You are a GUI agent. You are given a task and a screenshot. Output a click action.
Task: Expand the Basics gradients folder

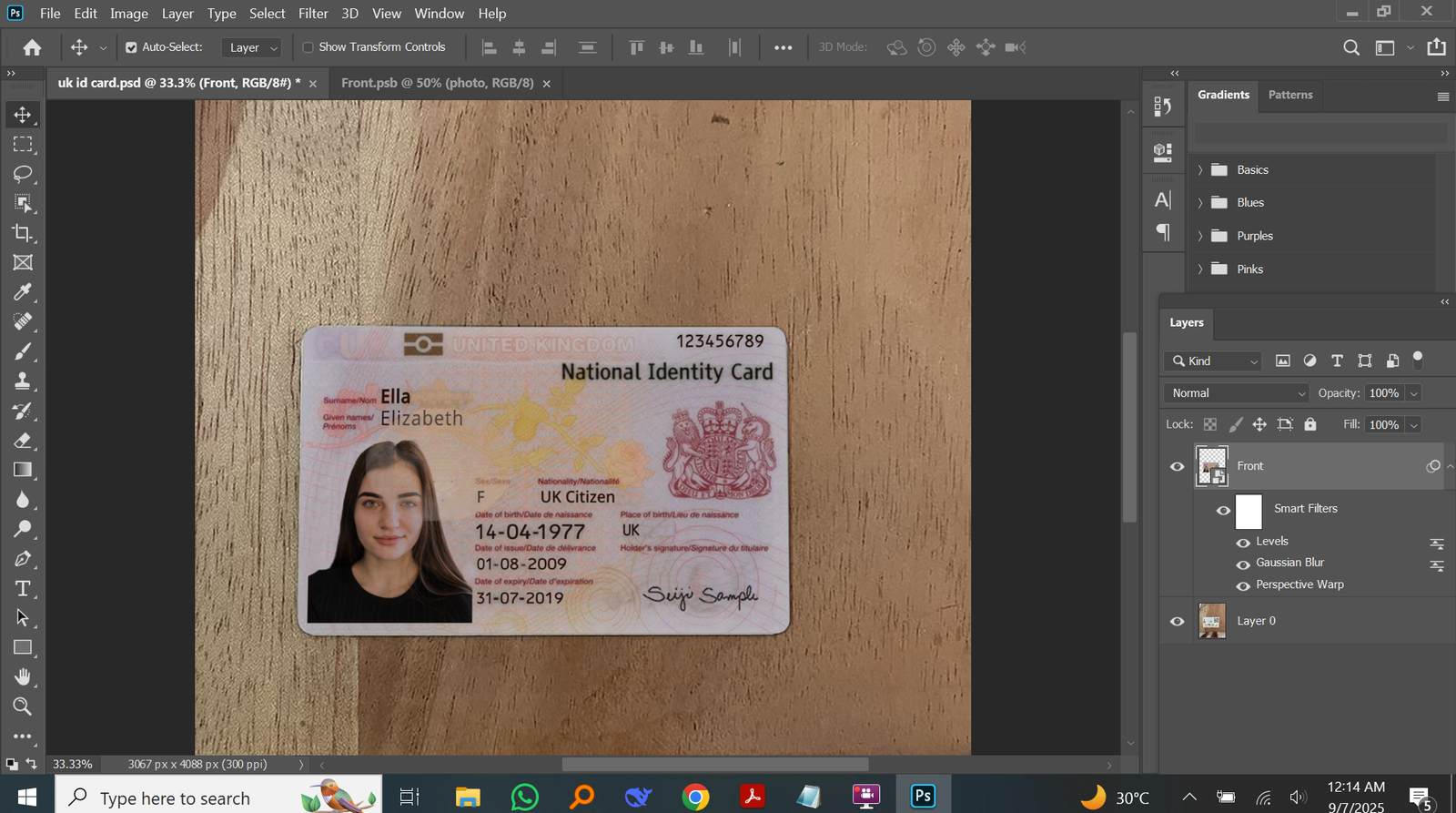coord(1200,170)
